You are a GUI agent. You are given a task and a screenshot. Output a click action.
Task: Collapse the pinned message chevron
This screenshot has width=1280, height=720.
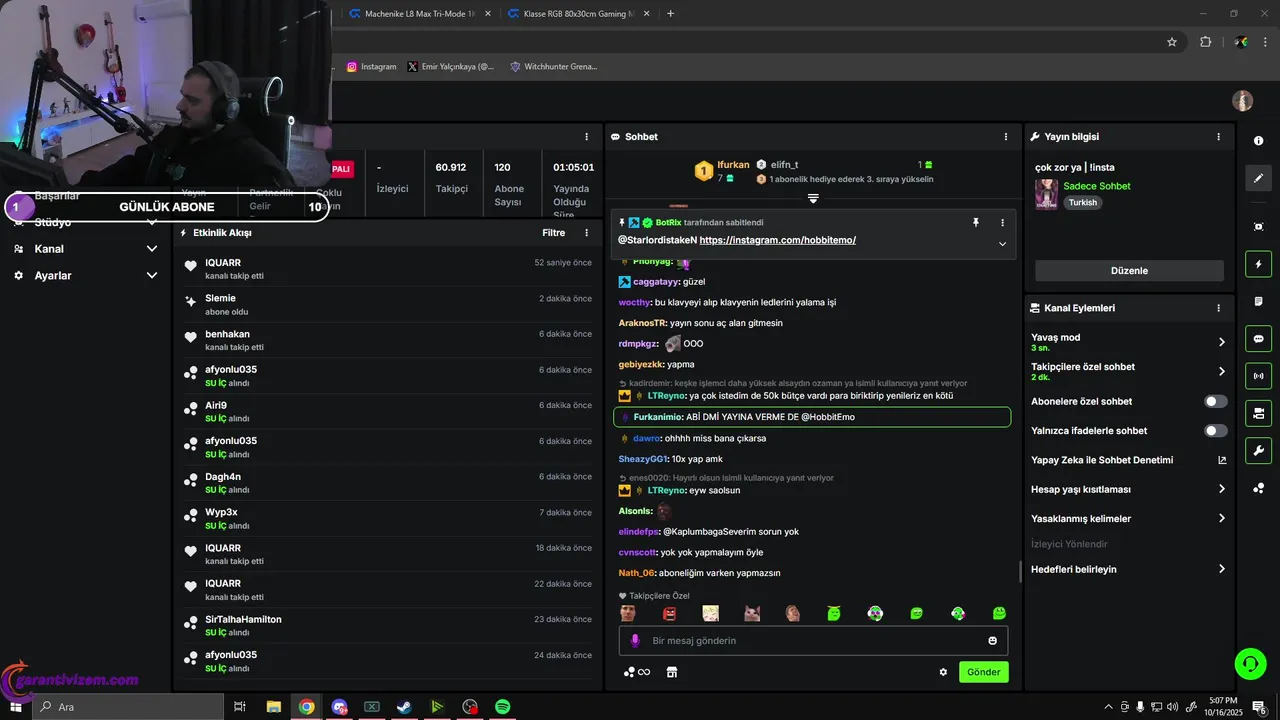tap(1002, 244)
